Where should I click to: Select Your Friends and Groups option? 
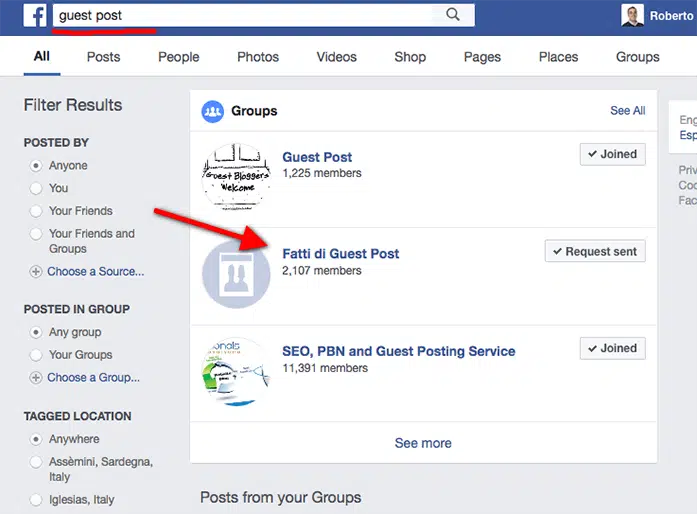tap(36, 234)
